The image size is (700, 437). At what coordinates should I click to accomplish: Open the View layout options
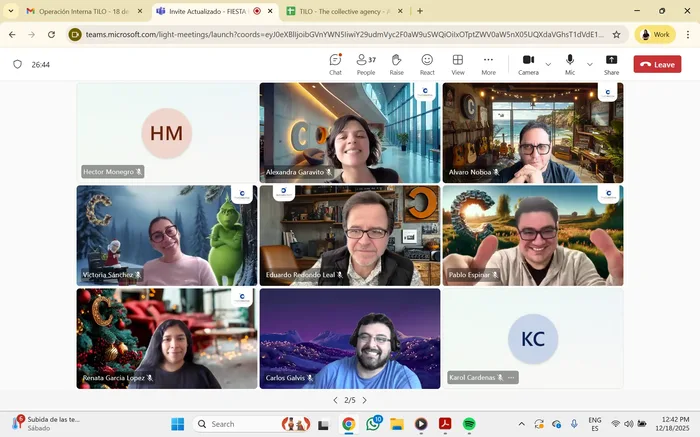(x=458, y=64)
